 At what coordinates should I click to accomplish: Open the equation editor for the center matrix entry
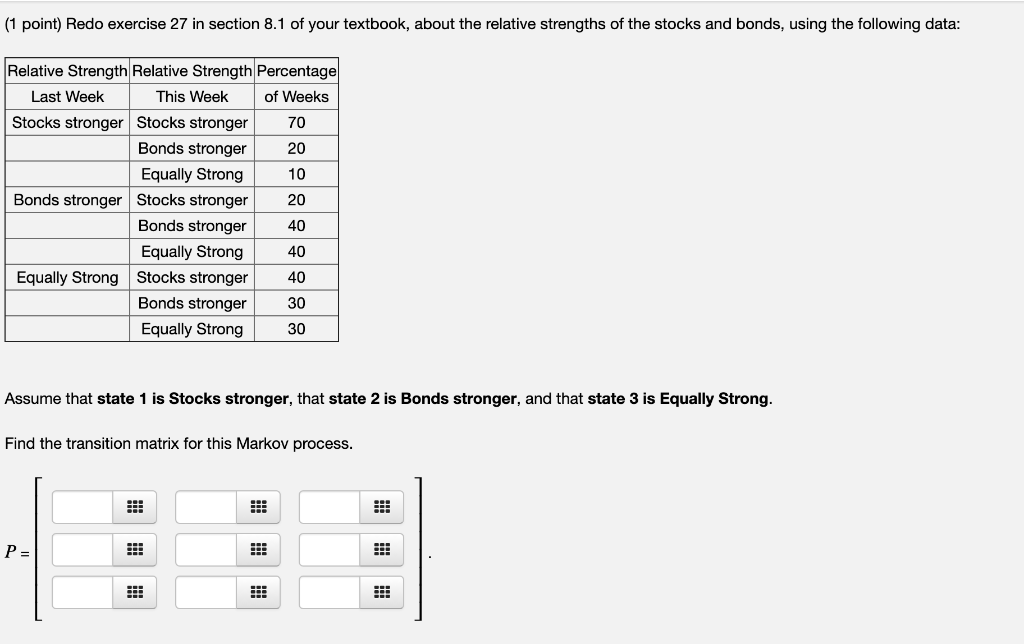[259, 549]
